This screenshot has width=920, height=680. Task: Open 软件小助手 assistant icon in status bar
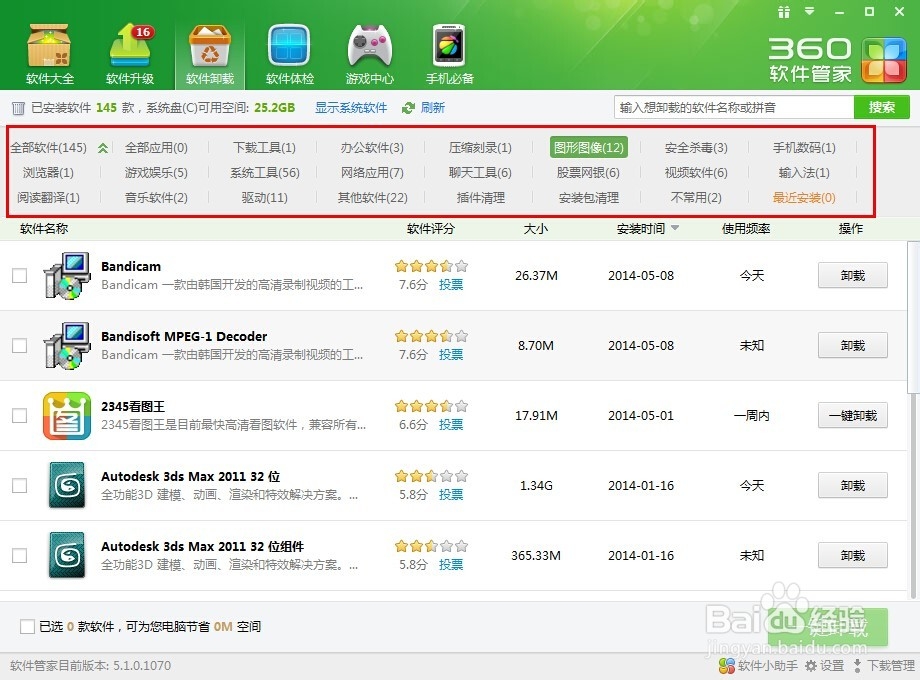[x=727, y=665]
